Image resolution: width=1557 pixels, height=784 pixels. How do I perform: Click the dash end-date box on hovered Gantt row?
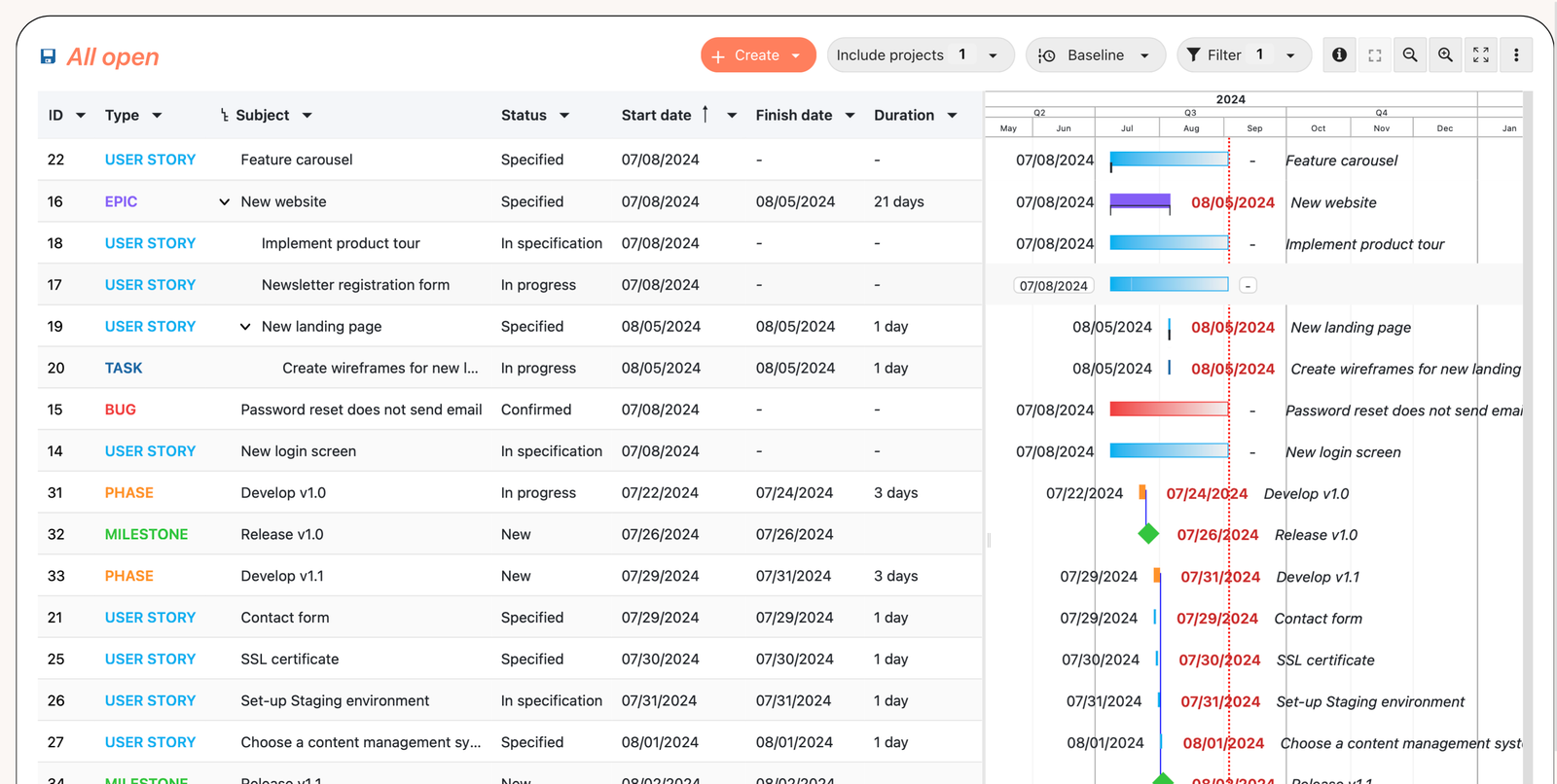[1248, 286]
